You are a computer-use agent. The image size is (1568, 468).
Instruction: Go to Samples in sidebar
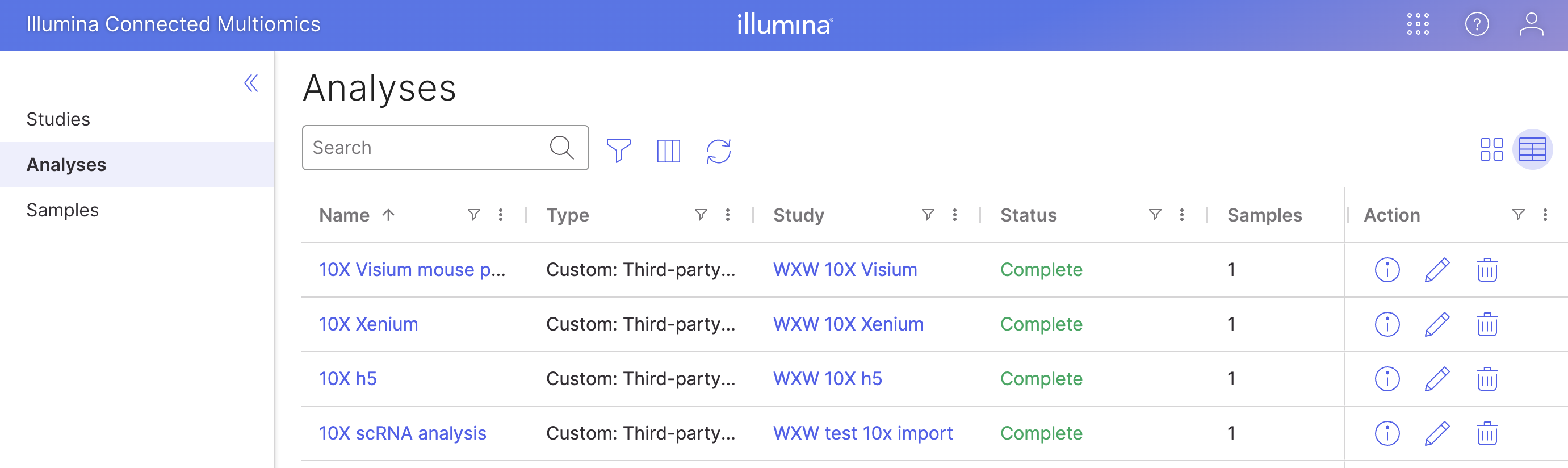coord(62,210)
